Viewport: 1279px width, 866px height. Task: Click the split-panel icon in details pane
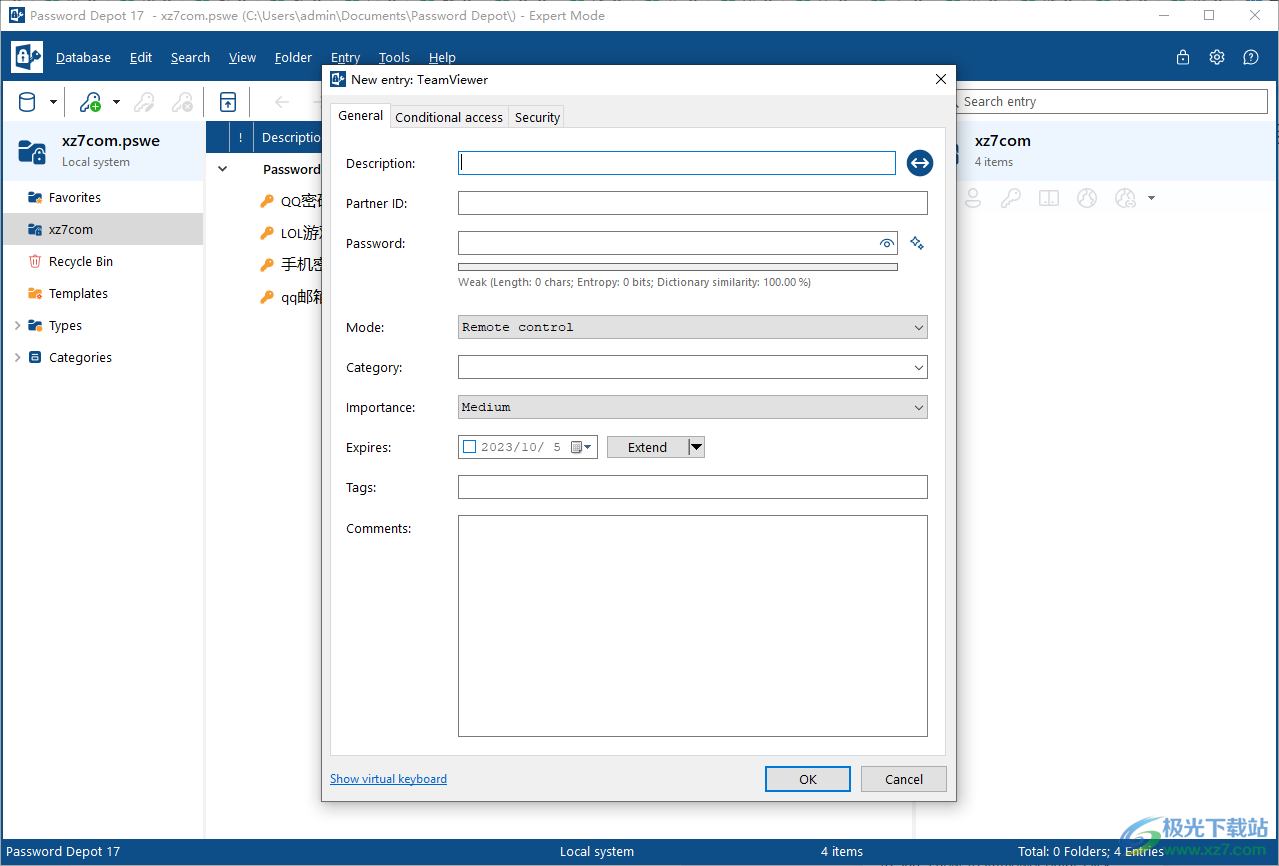(1049, 198)
